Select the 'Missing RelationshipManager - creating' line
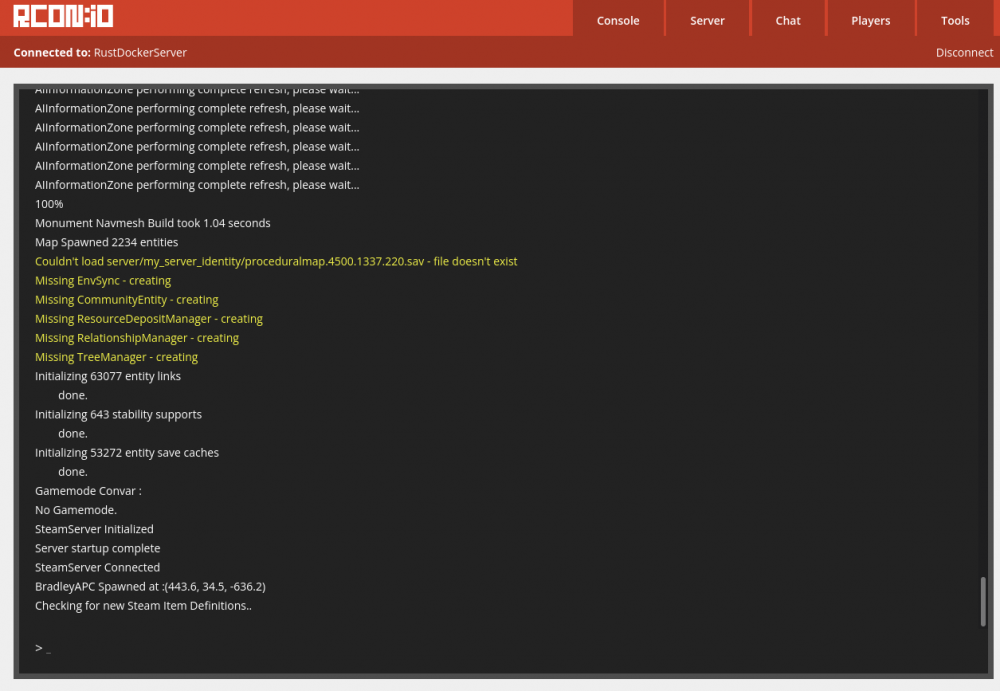Image resolution: width=1000 pixels, height=691 pixels. [136, 338]
